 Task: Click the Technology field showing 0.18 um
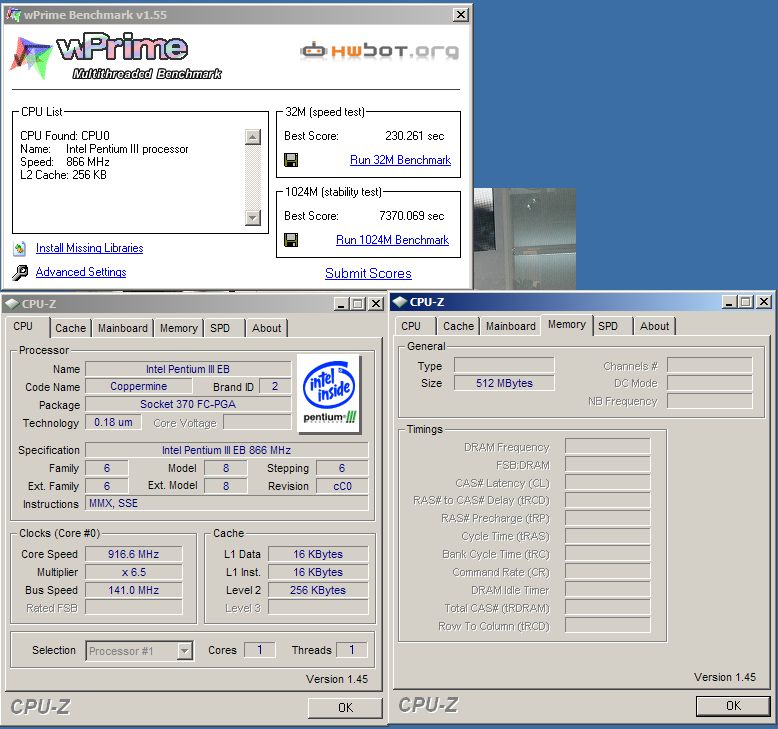113,422
